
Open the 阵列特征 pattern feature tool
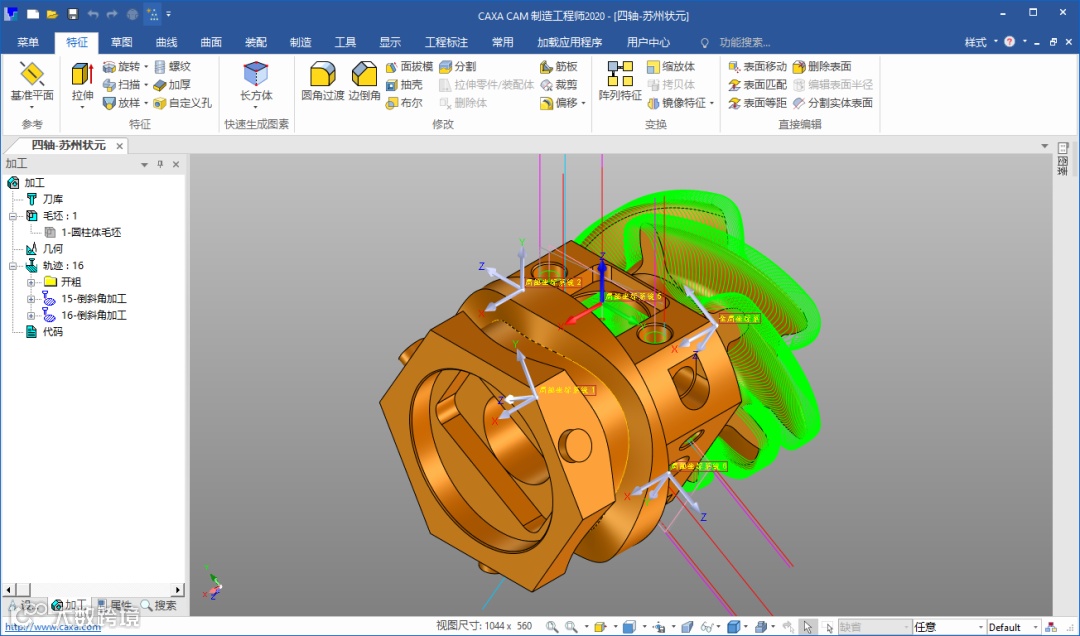620,81
